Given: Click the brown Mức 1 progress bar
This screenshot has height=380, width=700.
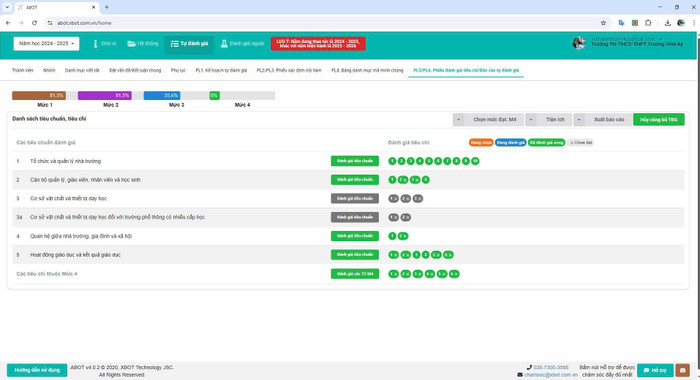Looking at the screenshot, I should click(x=39, y=96).
